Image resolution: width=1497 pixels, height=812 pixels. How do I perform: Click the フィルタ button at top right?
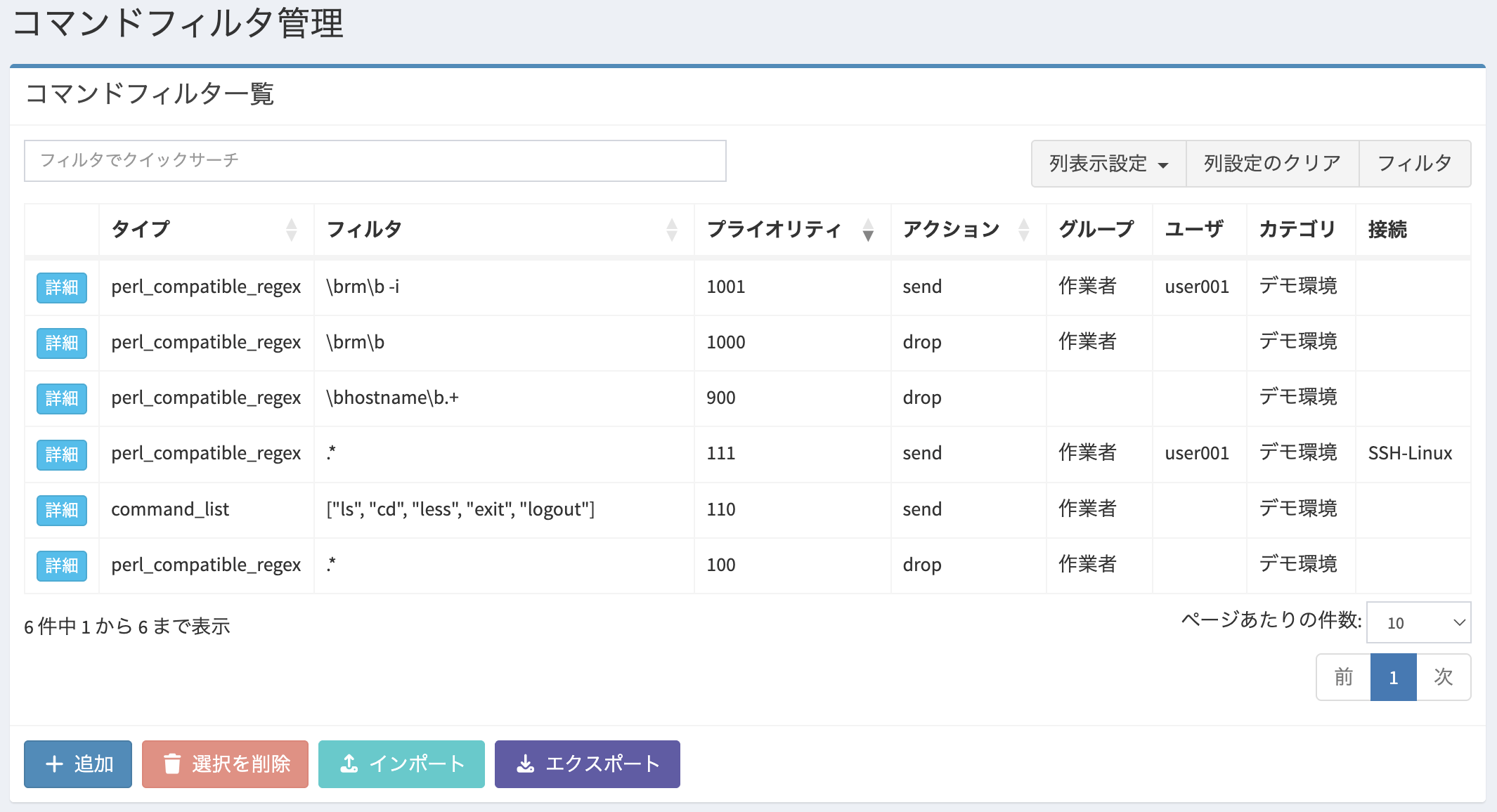1414,164
